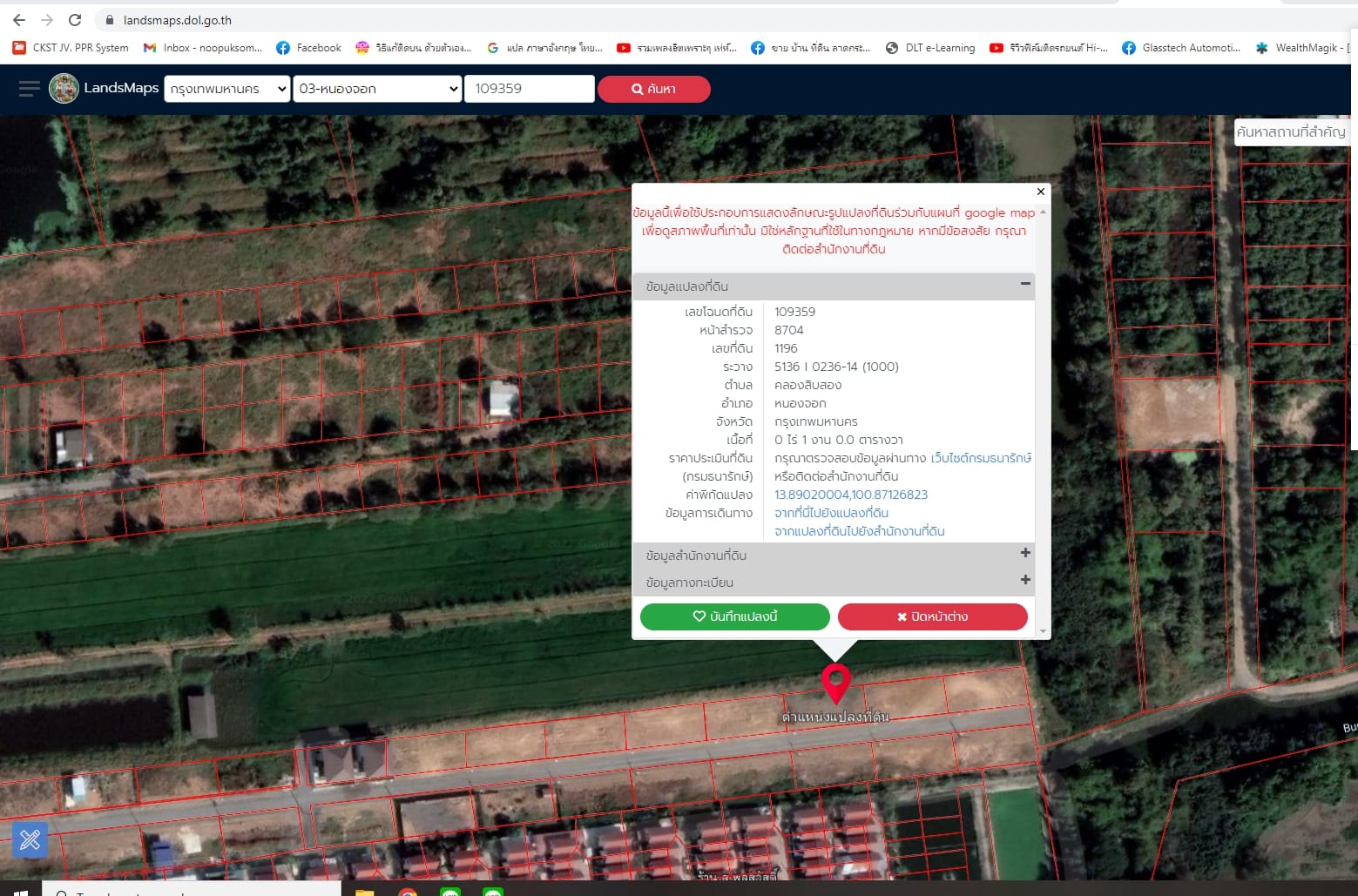This screenshot has height=896, width=1358.
Task: Click the green บันทึกแปลงนี้ button
Action: 734,616
